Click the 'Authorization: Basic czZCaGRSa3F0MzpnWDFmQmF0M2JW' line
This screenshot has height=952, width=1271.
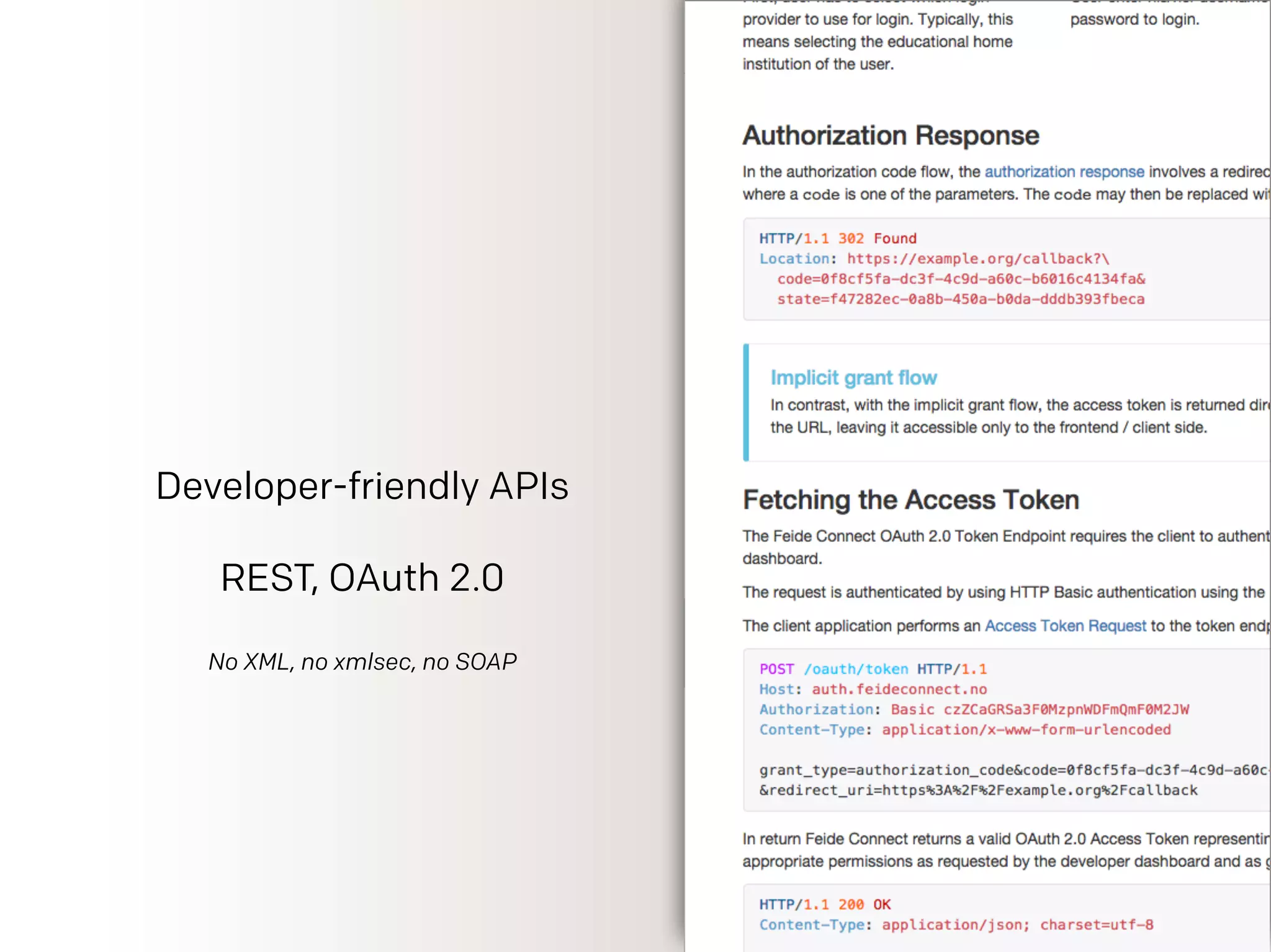coord(974,709)
